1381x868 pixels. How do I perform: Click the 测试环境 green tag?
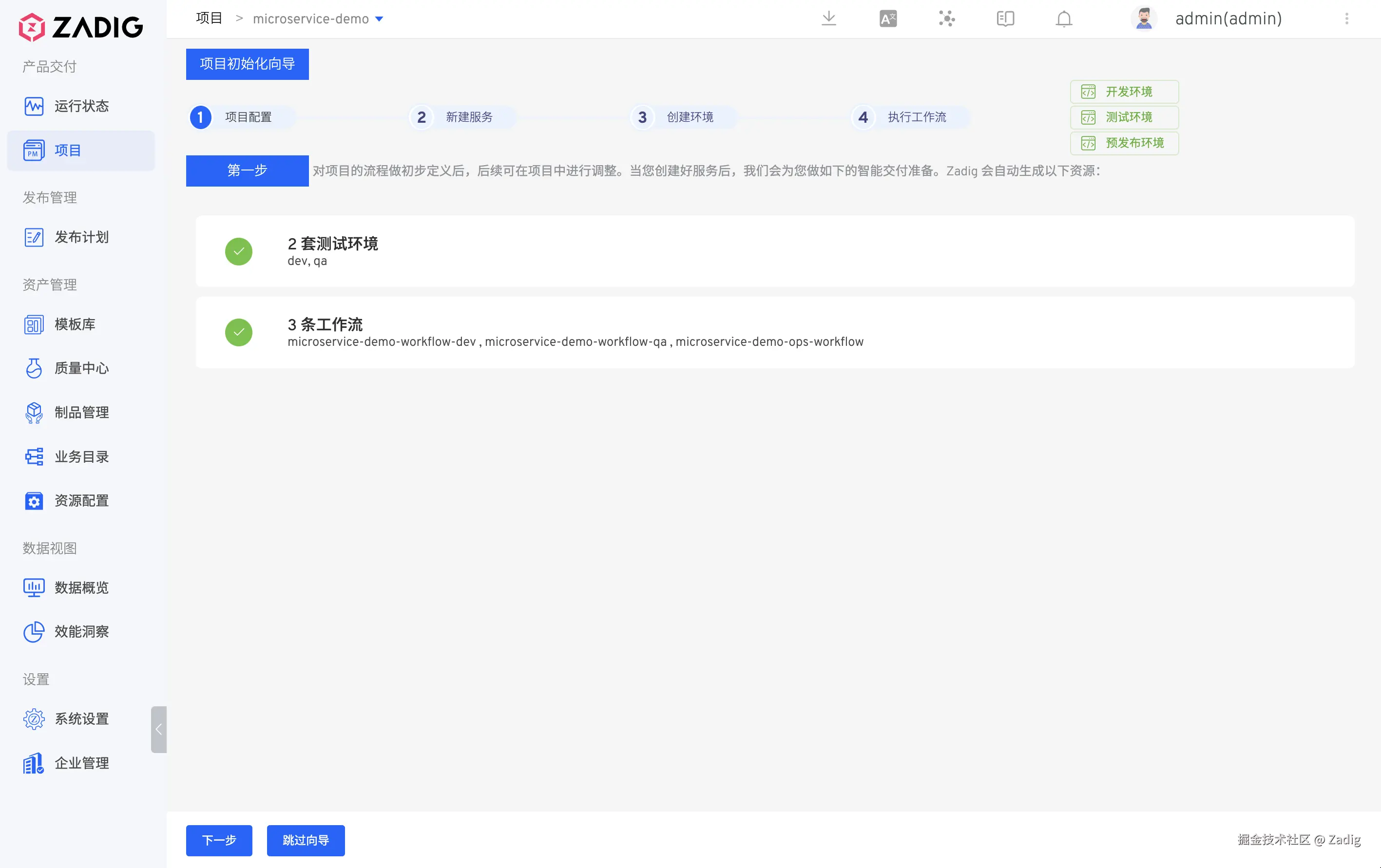click(x=1124, y=117)
